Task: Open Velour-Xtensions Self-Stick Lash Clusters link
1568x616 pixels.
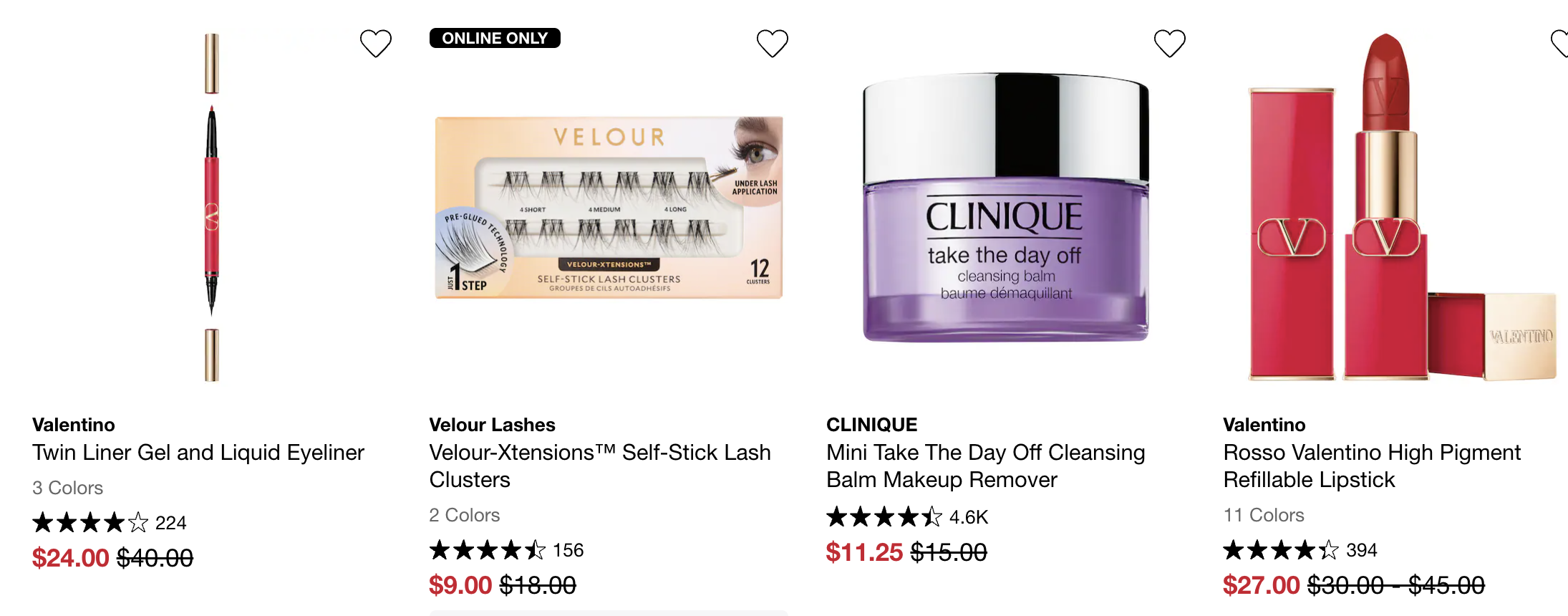Action: click(600, 466)
